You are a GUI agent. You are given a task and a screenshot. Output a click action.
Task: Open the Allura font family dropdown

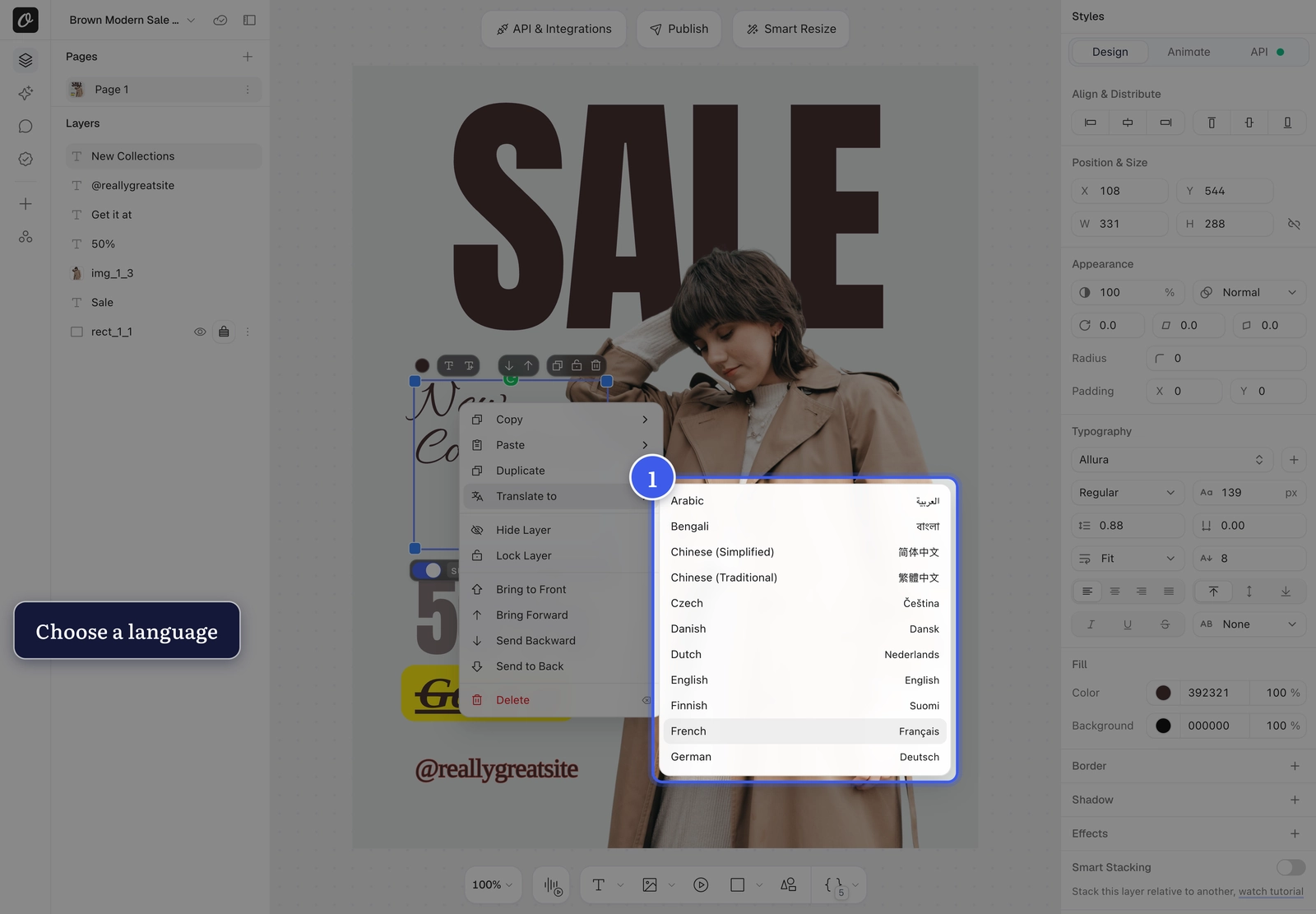click(x=1172, y=460)
